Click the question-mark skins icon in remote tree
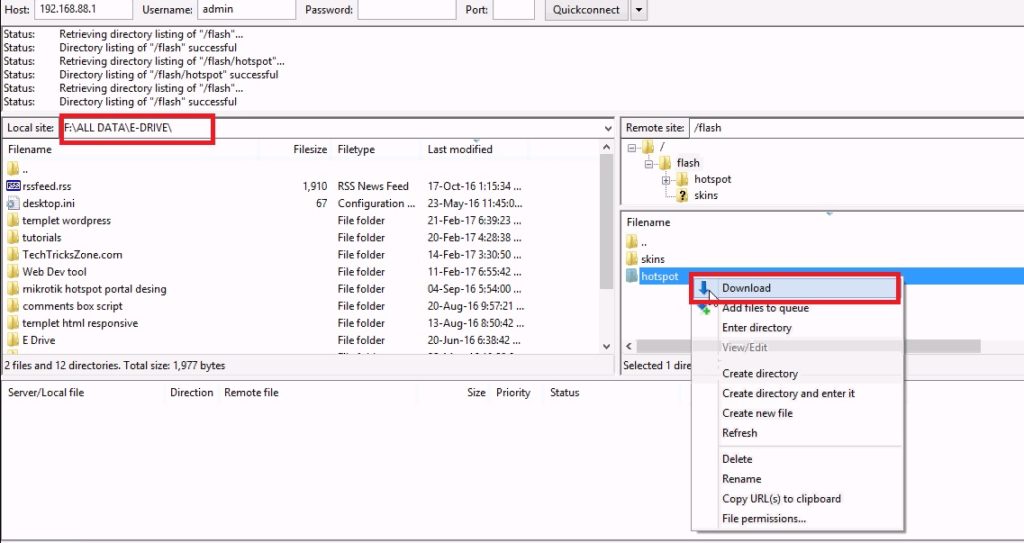 coord(683,196)
